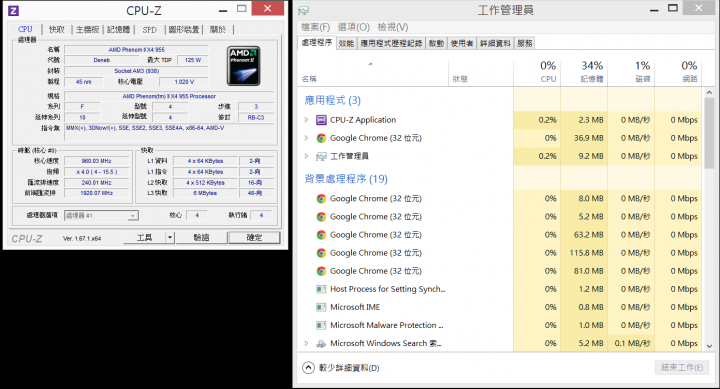The width and height of the screenshot is (720, 389).
Task: Switch to the 使用者 tab in Task Manager
Action: 461,43
